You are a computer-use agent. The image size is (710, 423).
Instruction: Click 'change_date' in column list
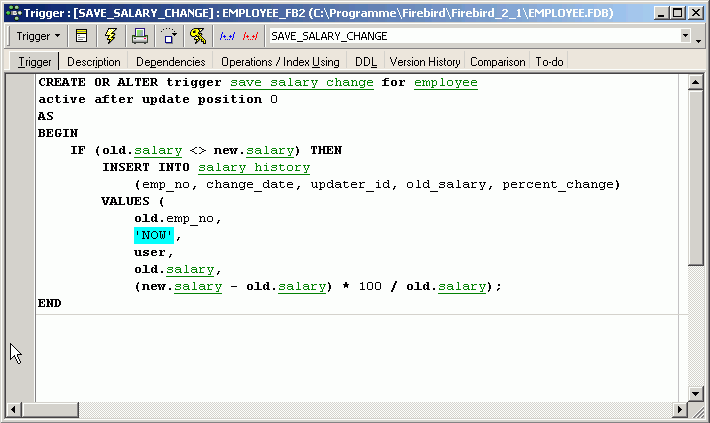click(x=249, y=185)
